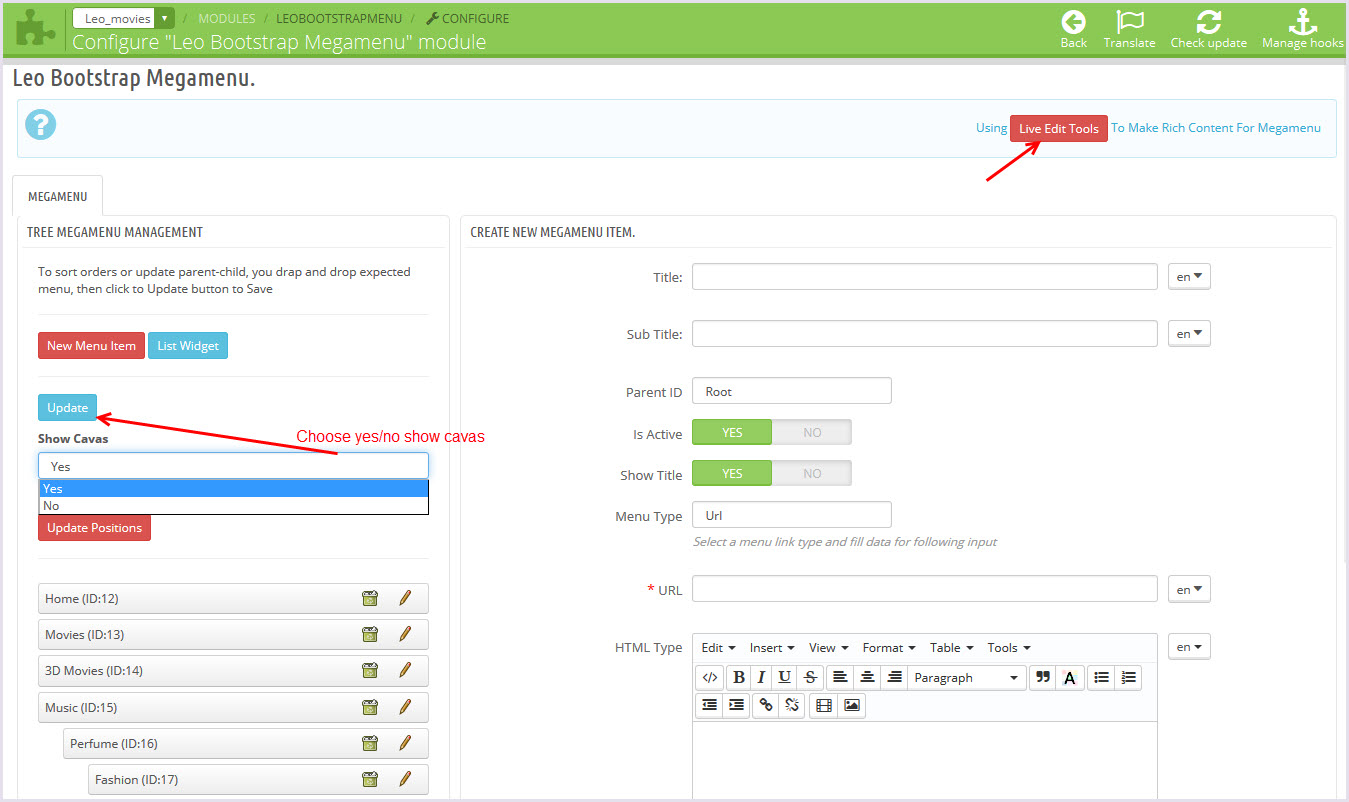Image resolution: width=1349 pixels, height=802 pixels.
Task: Click the blue question mark help icon
Action: click(x=41, y=125)
